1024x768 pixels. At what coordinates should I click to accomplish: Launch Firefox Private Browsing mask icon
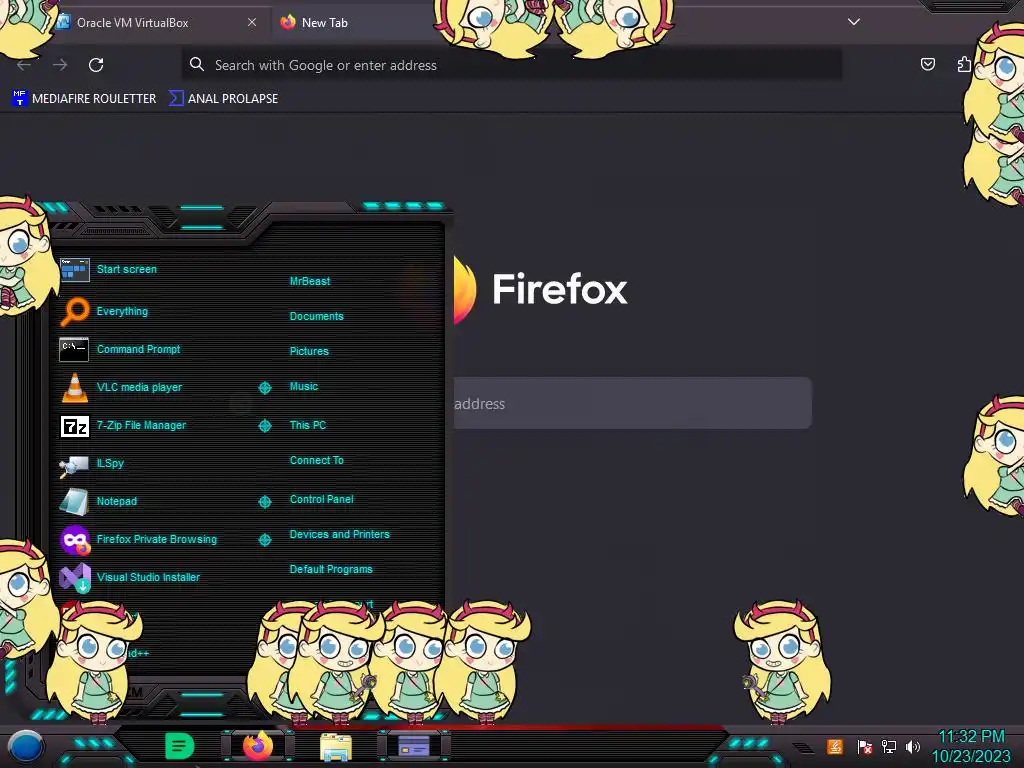tap(75, 539)
